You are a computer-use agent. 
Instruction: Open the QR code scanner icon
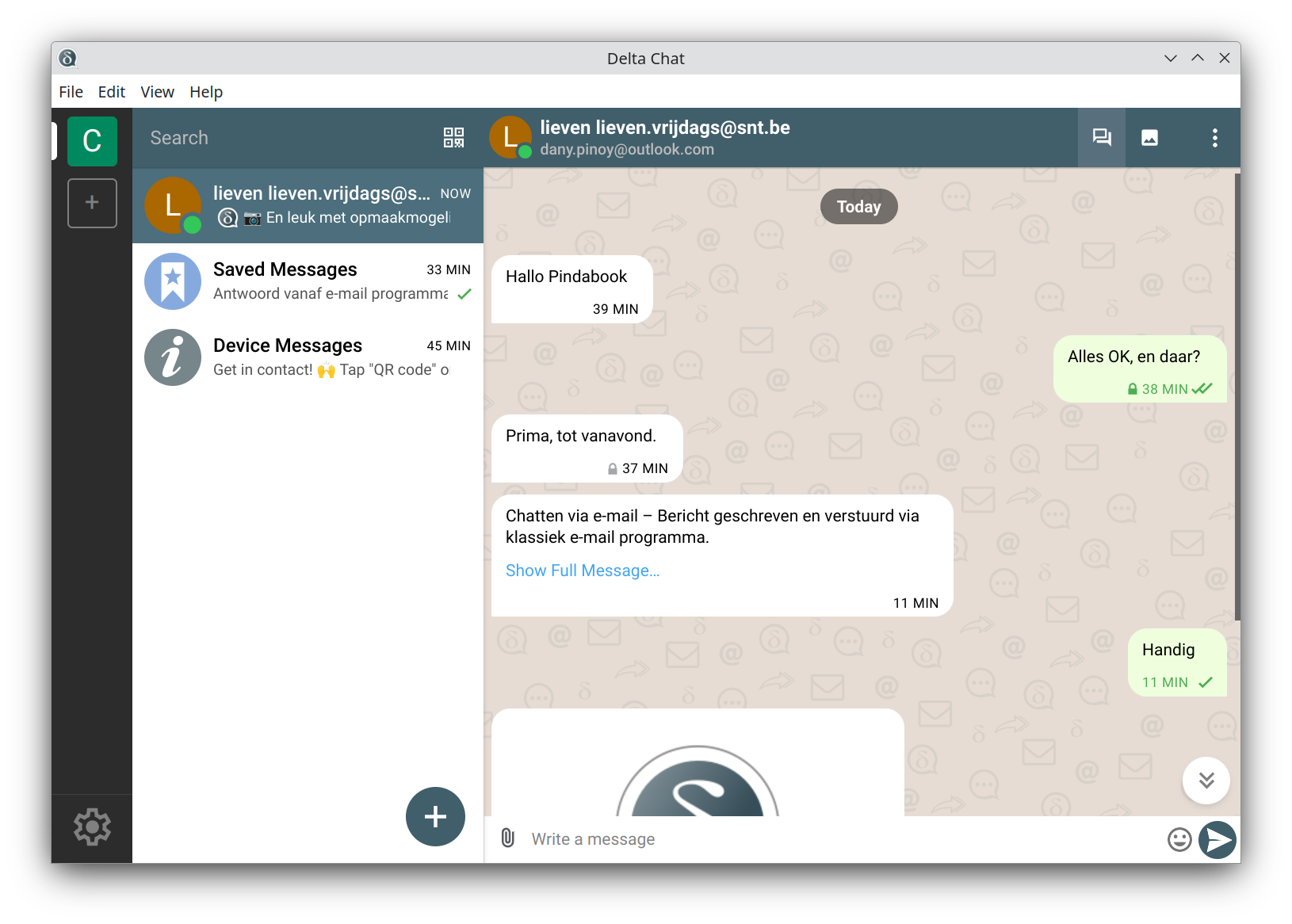[453, 138]
